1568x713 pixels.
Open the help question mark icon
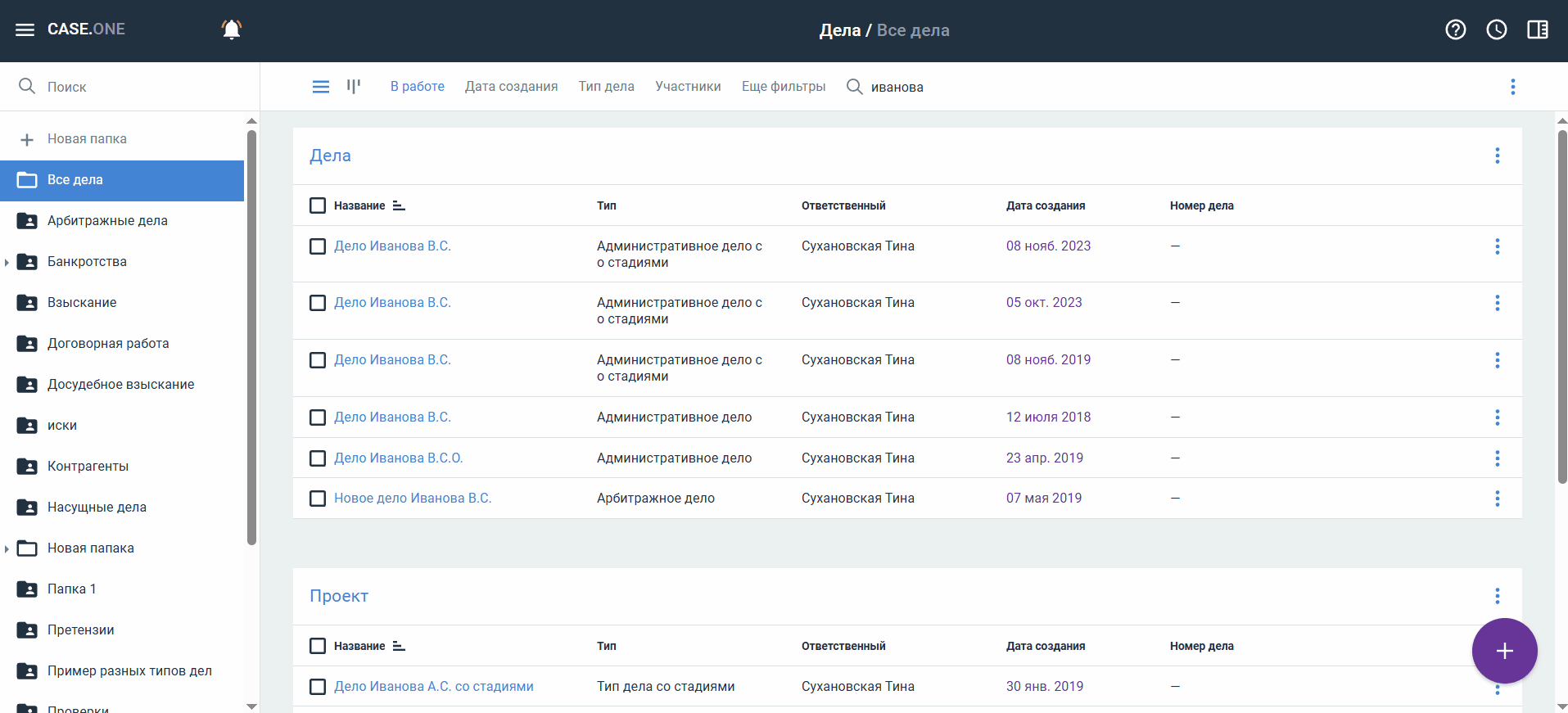click(1456, 29)
